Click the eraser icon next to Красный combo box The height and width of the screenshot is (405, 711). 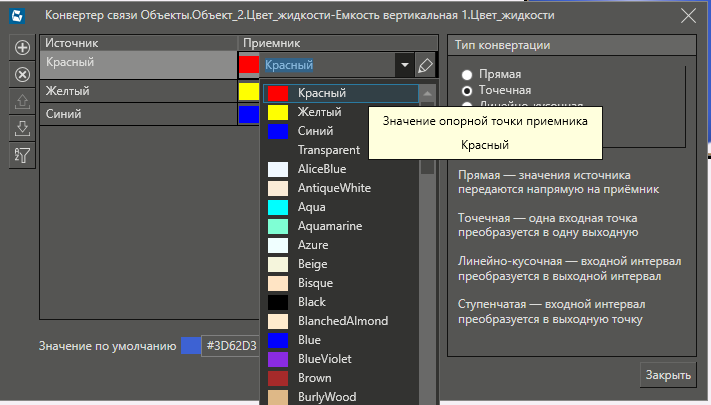pos(425,65)
